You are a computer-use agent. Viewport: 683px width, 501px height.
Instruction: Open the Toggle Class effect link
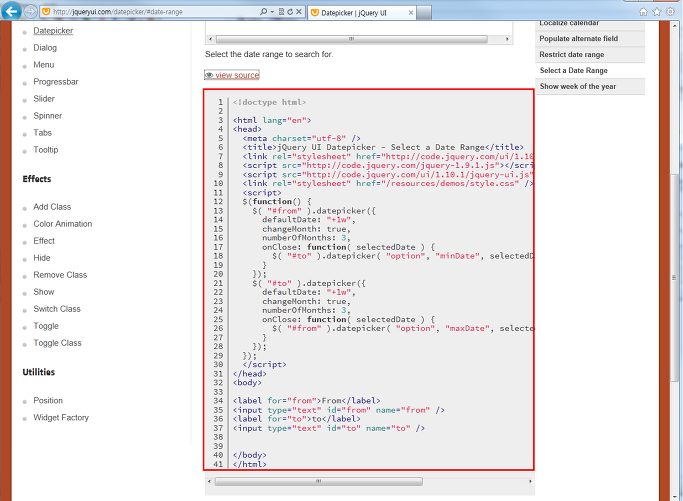click(x=57, y=343)
